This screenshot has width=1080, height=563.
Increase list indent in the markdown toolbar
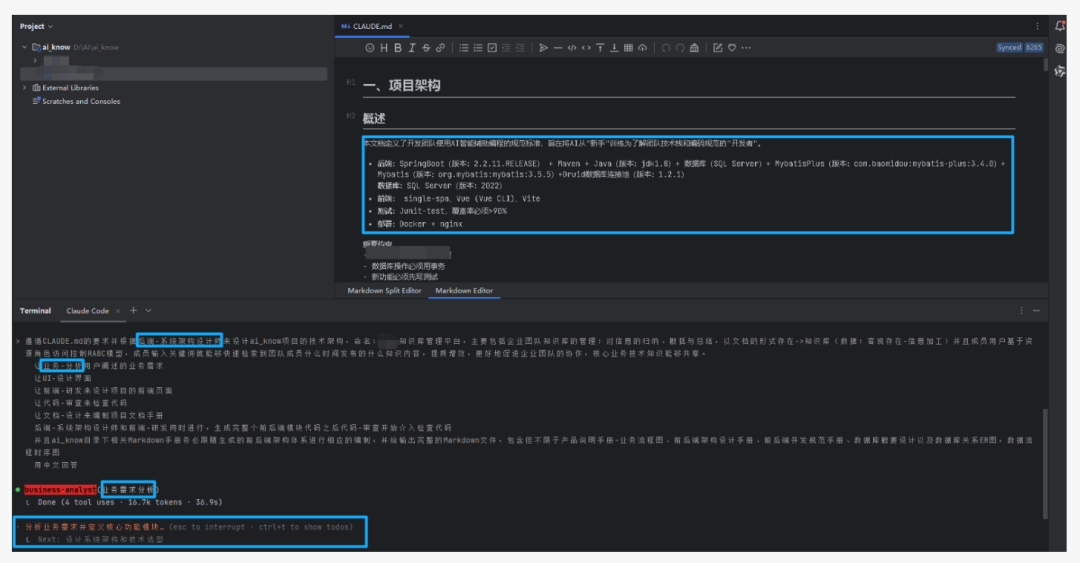click(x=520, y=48)
